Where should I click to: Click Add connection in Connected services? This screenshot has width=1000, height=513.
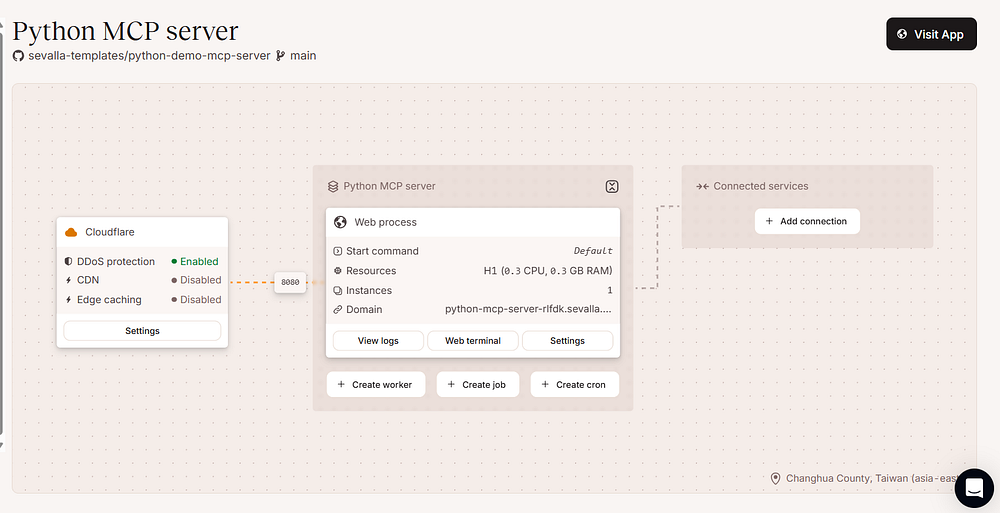pyautogui.click(x=807, y=221)
